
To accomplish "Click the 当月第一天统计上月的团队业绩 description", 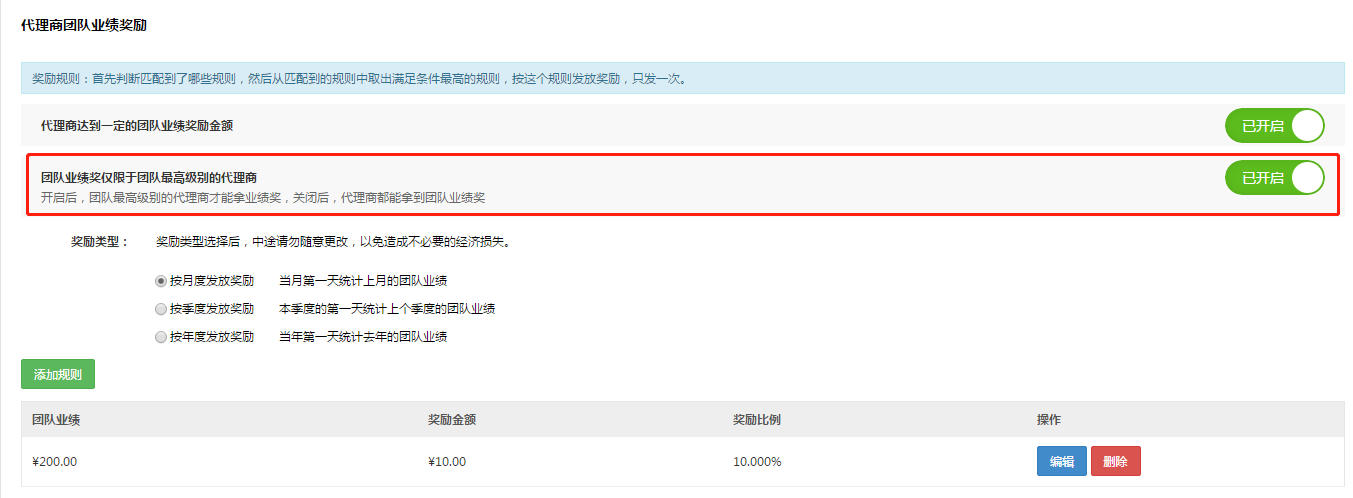I will [x=363, y=281].
